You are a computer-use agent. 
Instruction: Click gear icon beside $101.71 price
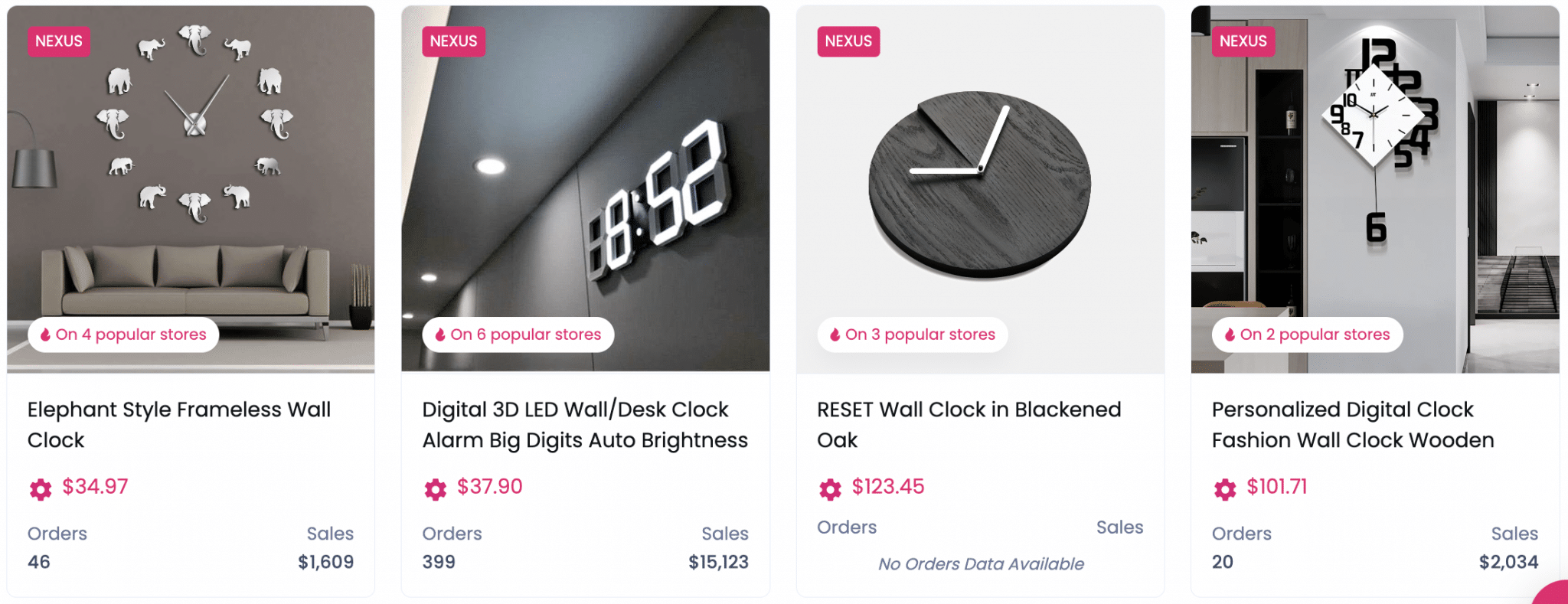click(x=1225, y=488)
